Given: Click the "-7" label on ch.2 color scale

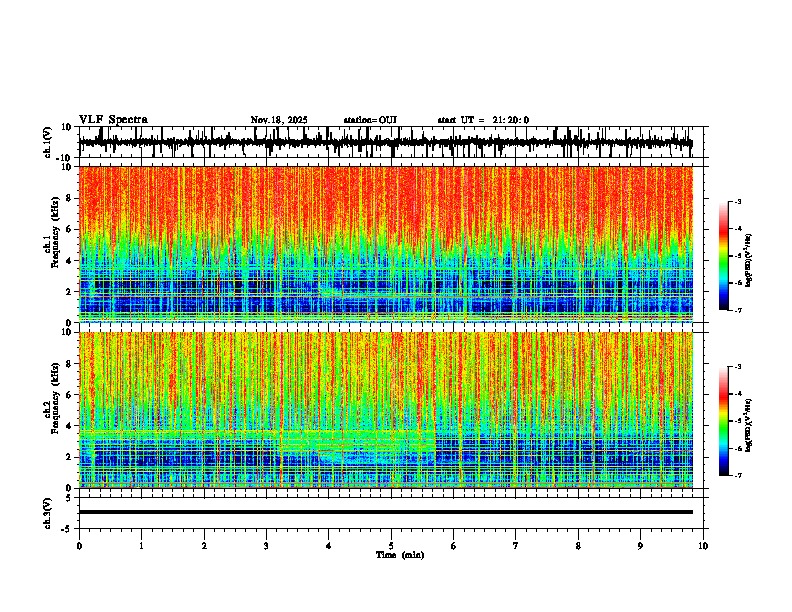Looking at the screenshot, I should pyautogui.click(x=738, y=475).
